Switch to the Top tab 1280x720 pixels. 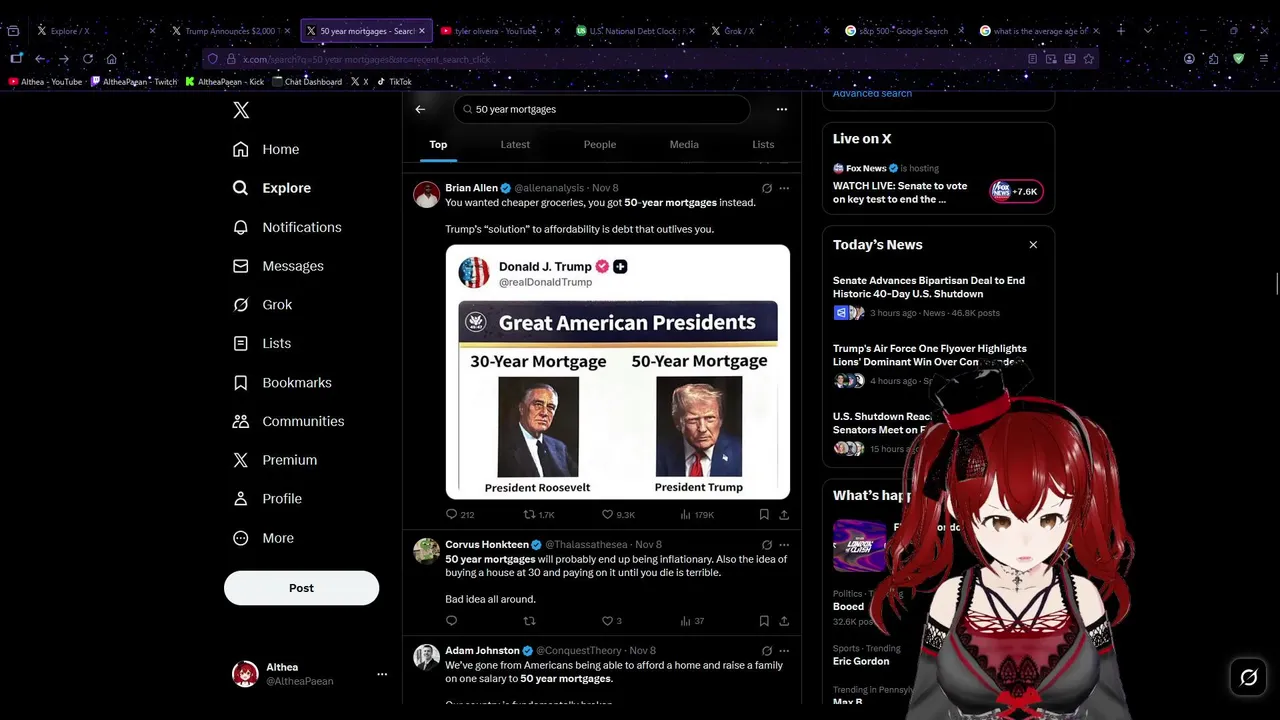tap(438, 144)
